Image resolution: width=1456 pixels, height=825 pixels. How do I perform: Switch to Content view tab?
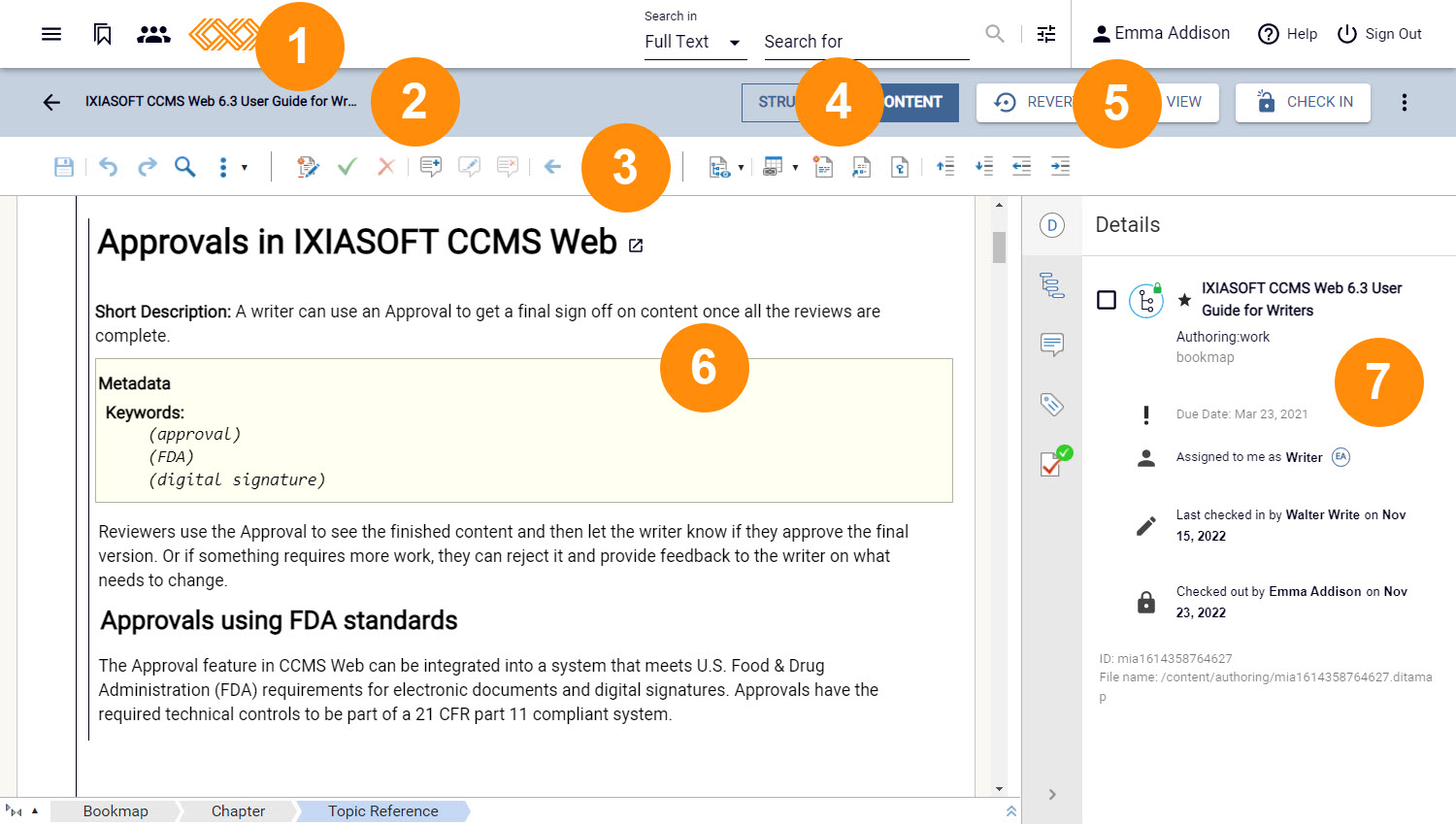point(912,102)
